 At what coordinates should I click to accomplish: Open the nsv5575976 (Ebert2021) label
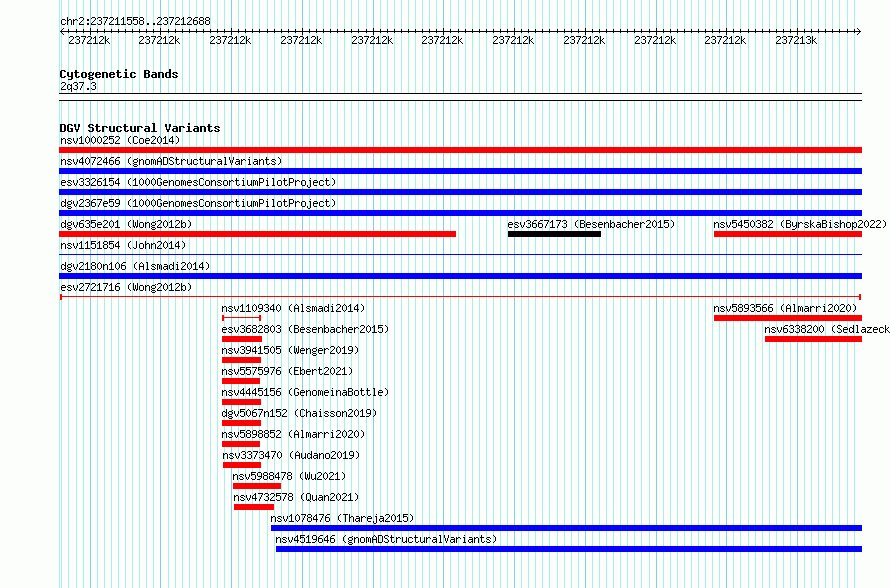pyautogui.click(x=287, y=371)
